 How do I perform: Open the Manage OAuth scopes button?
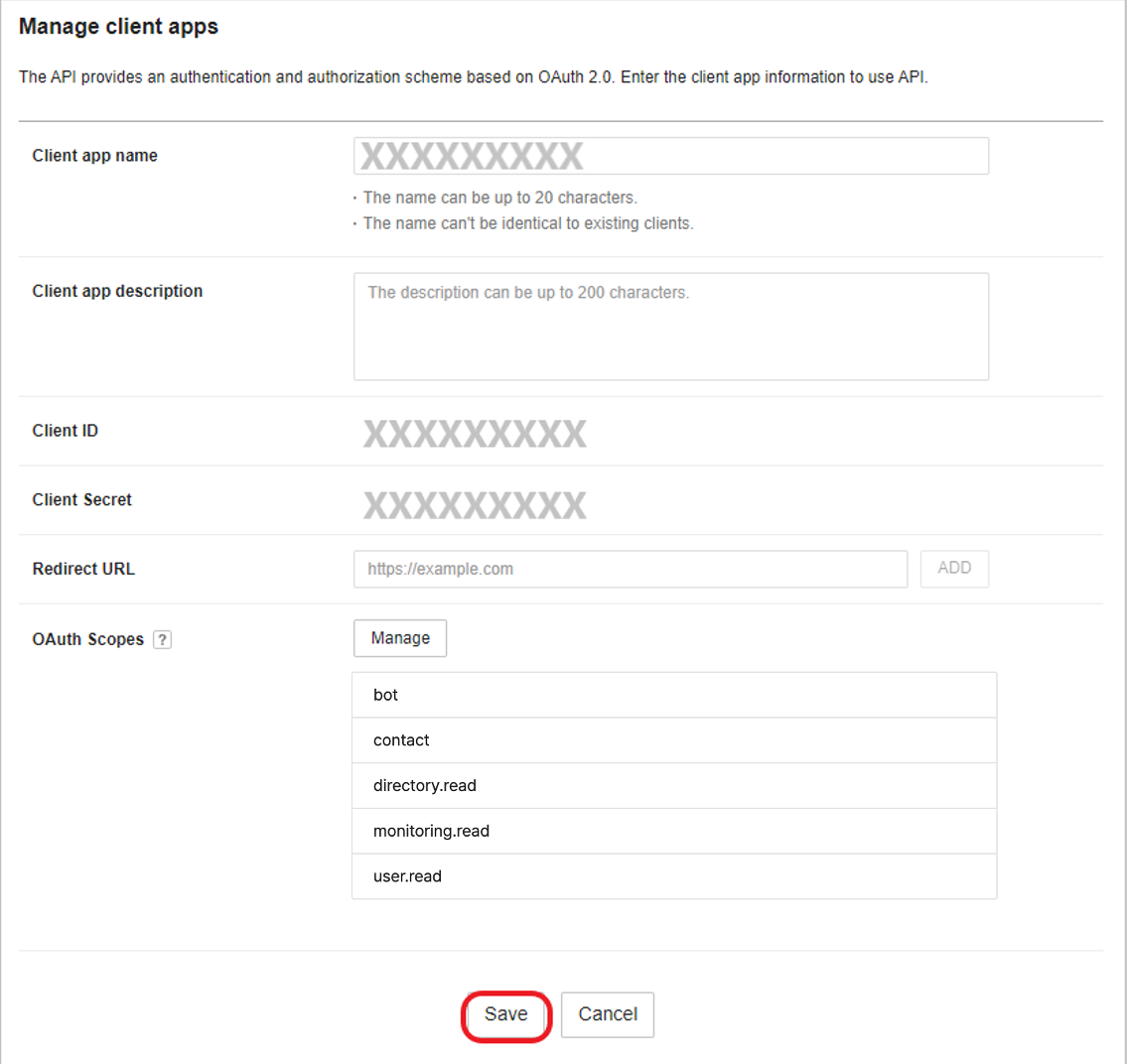tap(400, 638)
